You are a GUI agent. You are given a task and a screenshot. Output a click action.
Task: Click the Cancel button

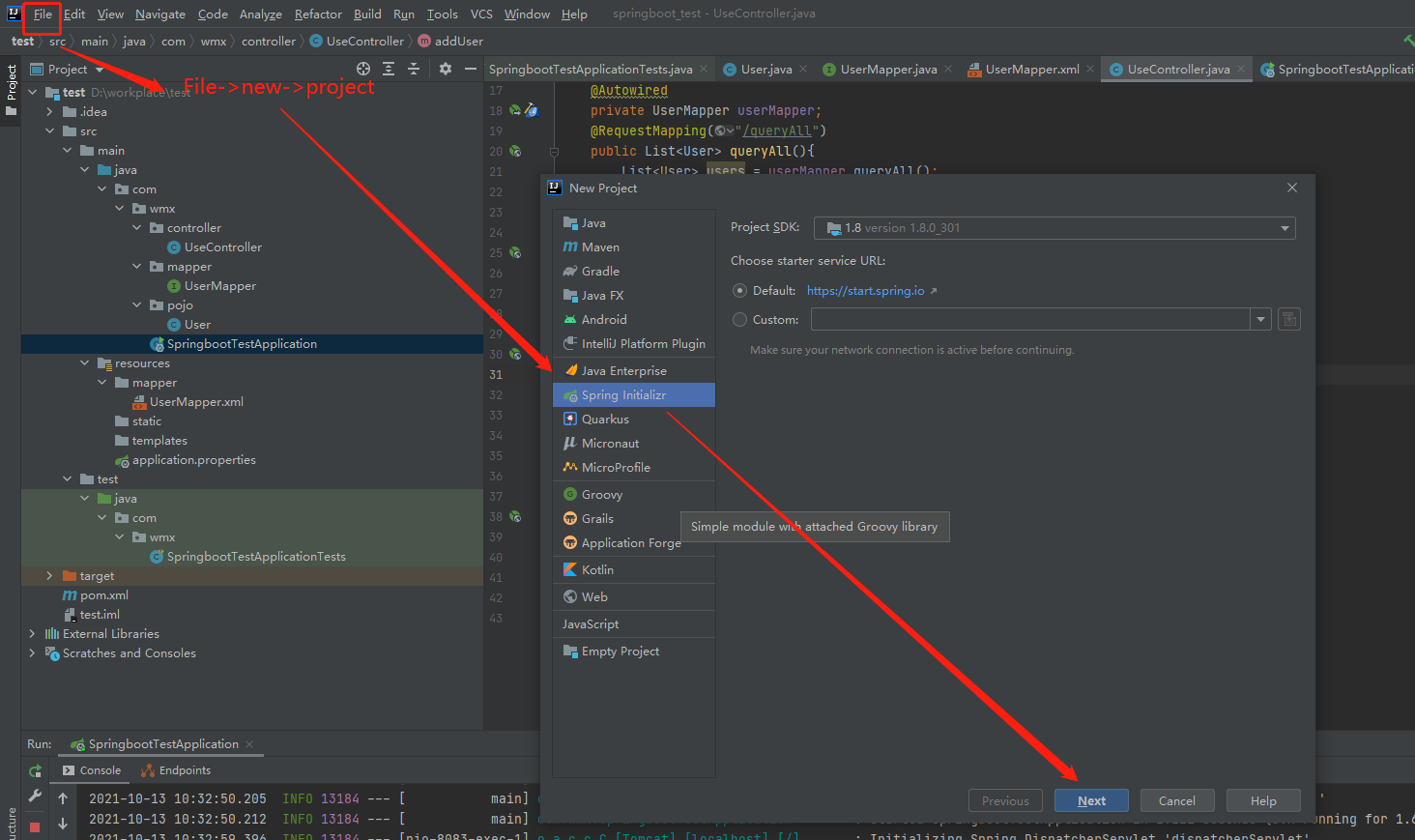[1177, 800]
